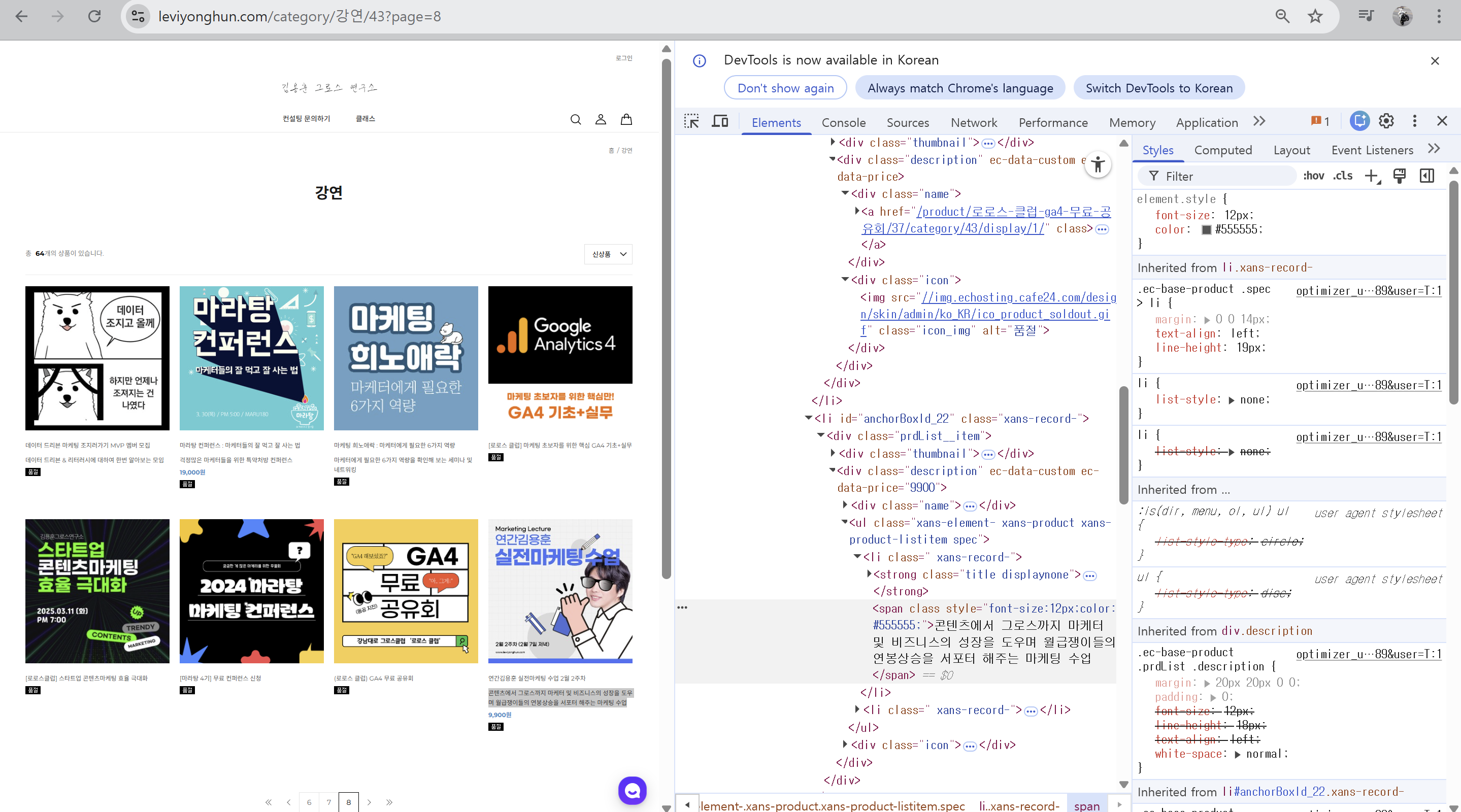The height and width of the screenshot is (812, 1461).
Task: Open the element classes and colors paintbrush icon
Action: point(1399,176)
